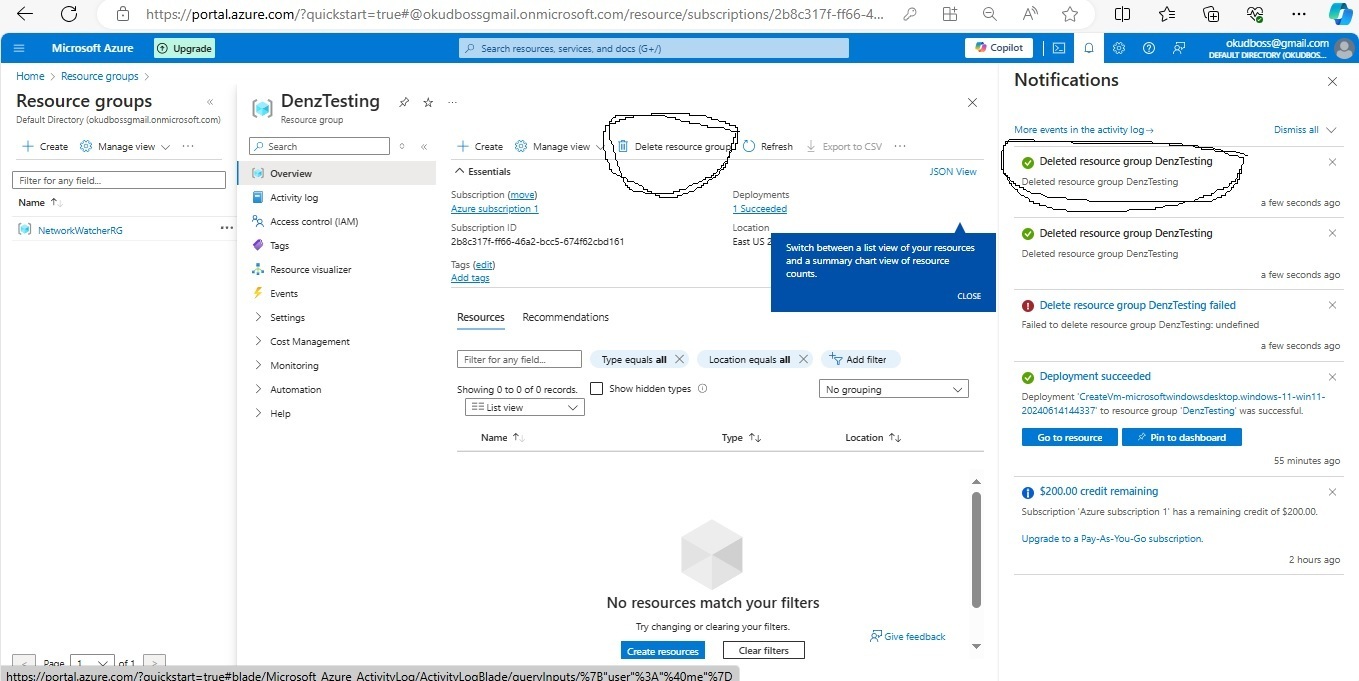Open Azure subscription 1 link
1359x681 pixels.
click(494, 209)
